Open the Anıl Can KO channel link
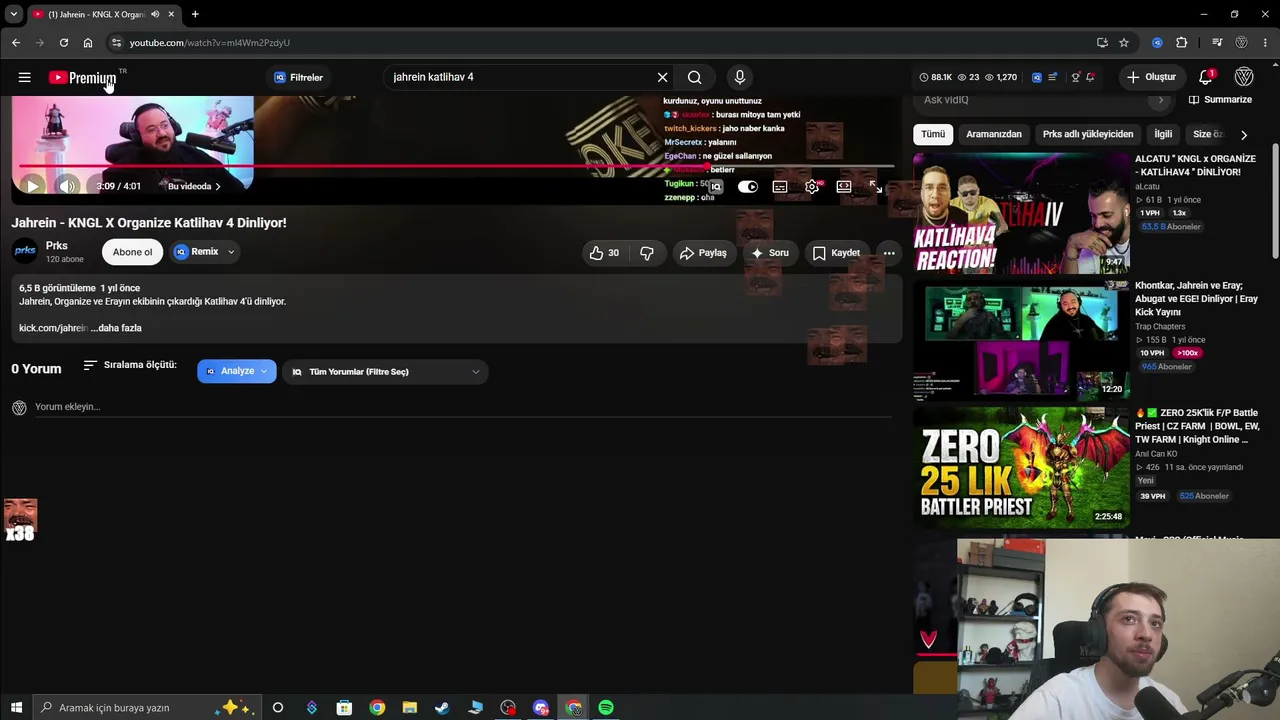 [1156, 454]
